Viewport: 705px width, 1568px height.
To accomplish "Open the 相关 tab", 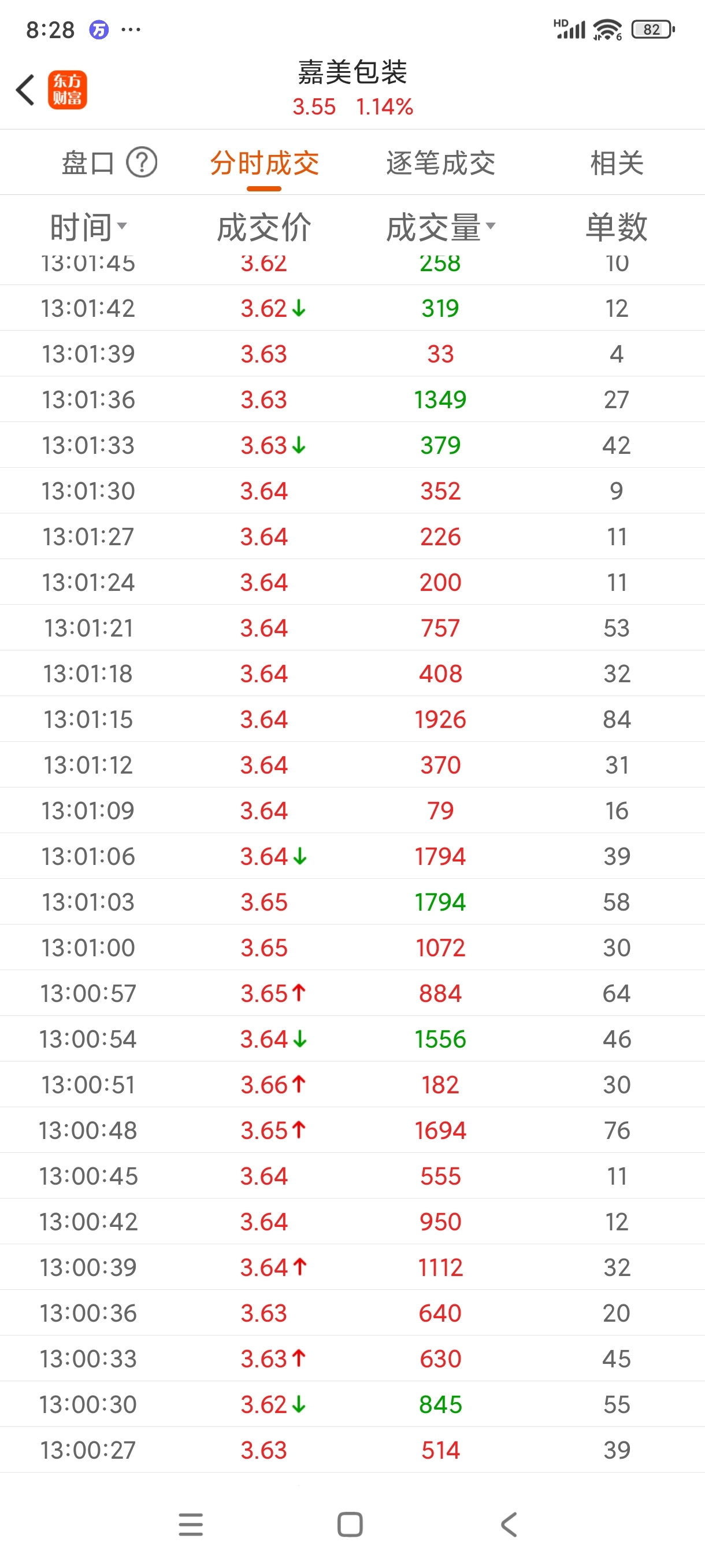I will click(617, 163).
